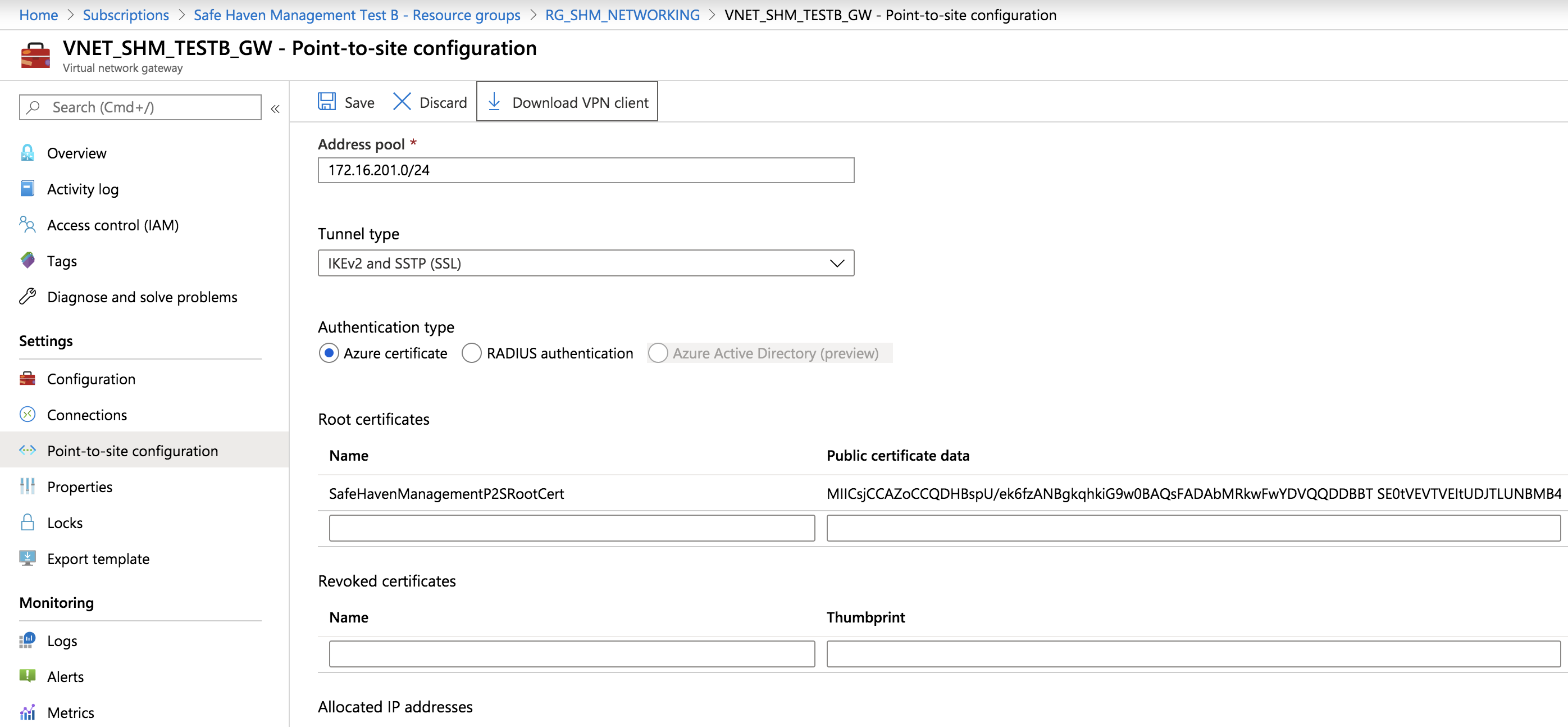Open RG_SHM_NETWORKING breadcrumb
This screenshot has width=1568, height=727.
[x=622, y=15]
